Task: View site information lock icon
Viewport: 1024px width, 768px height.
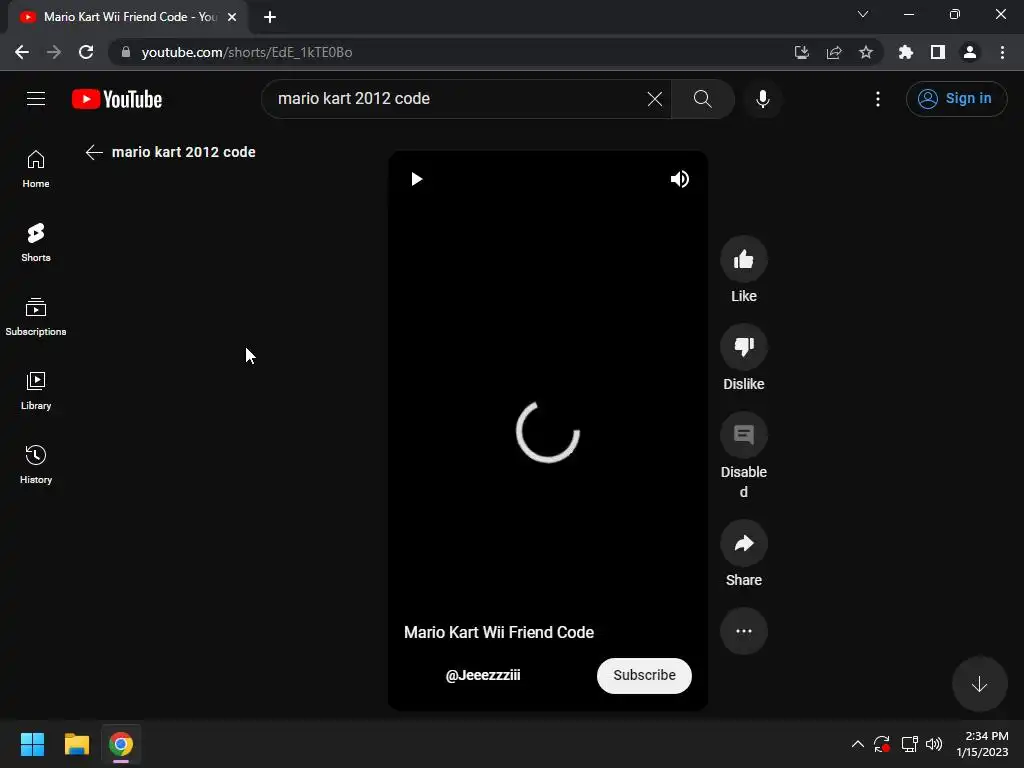Action: (126, 52)
